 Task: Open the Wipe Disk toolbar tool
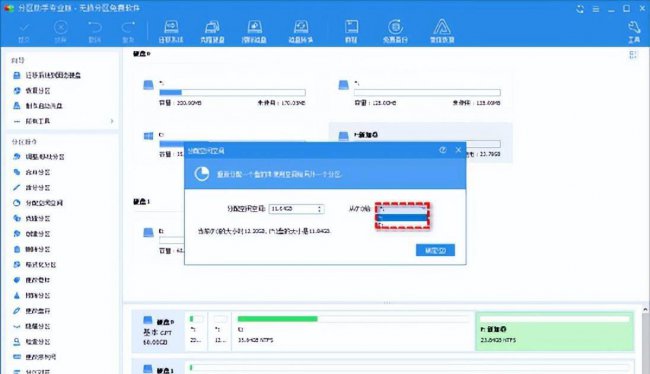pyautogui.click(x=254, y=32)
